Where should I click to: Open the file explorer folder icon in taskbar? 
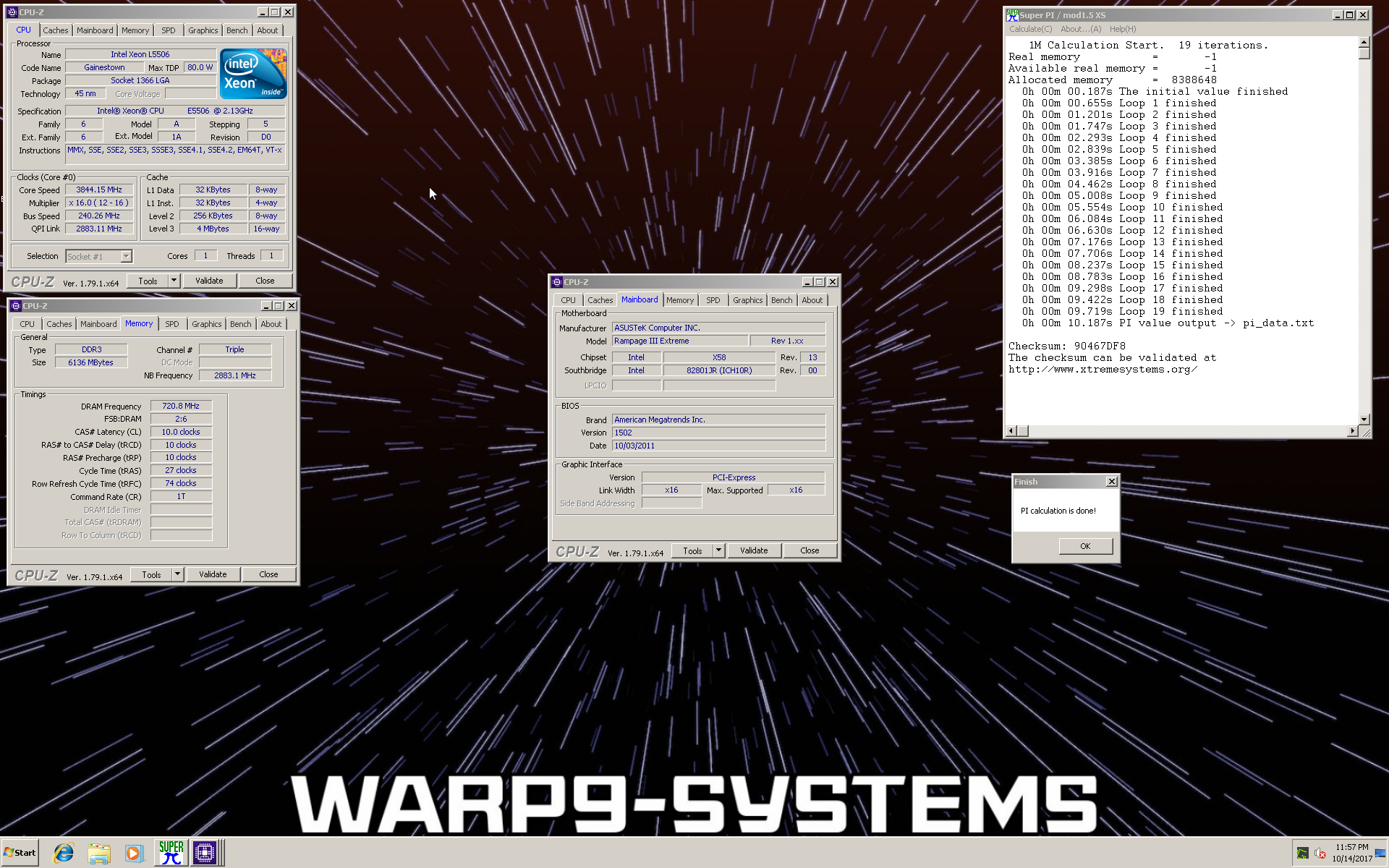coord(98,853)
